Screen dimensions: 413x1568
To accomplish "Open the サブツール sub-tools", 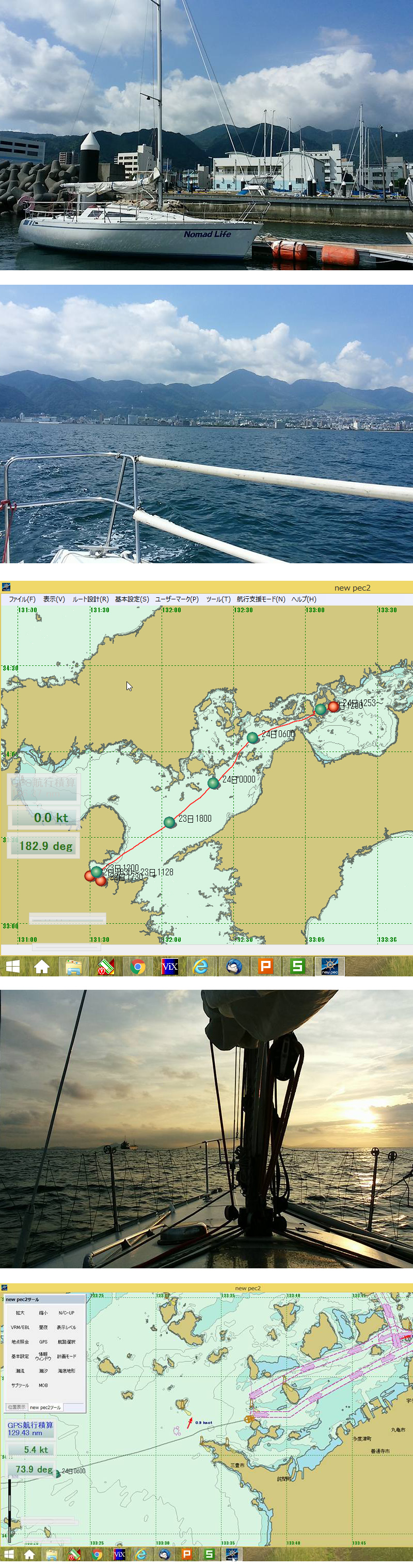I will click(x=20, y=1385).
